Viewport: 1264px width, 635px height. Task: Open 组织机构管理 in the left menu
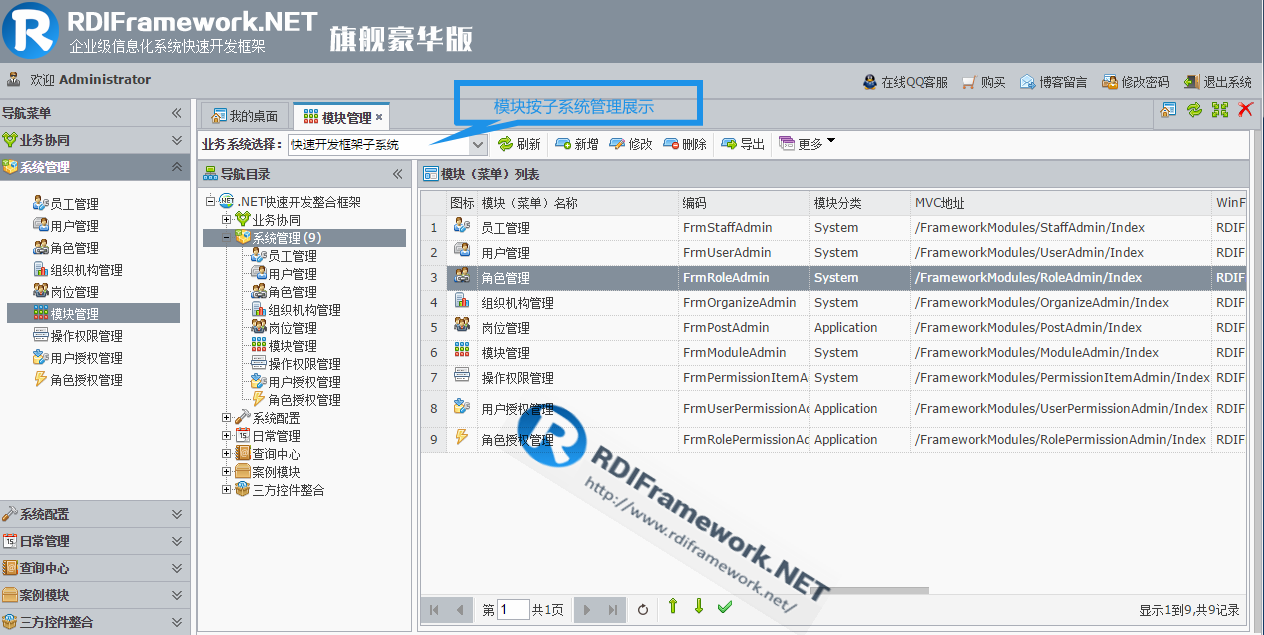(77, 270)
